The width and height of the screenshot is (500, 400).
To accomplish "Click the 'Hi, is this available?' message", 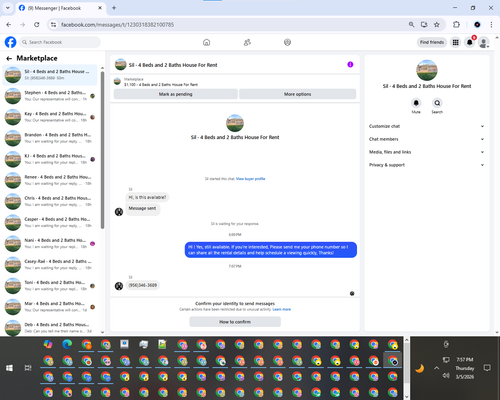I will 147,197.
